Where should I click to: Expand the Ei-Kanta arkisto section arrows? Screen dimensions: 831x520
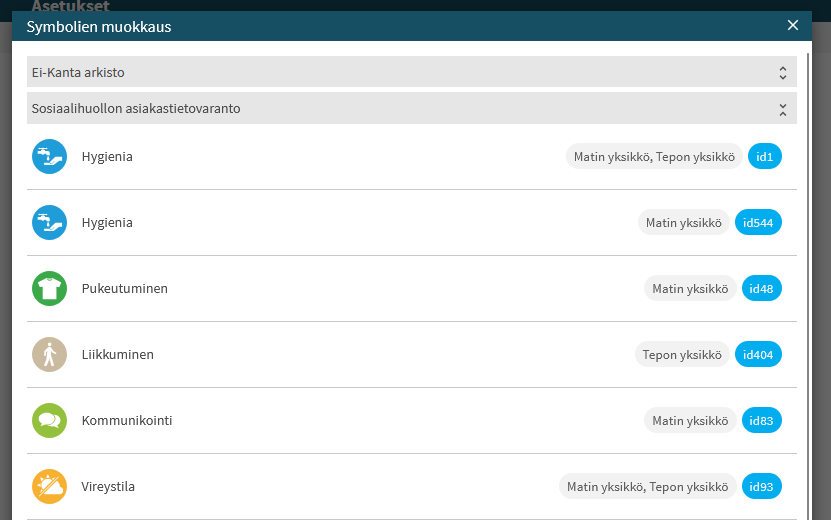click(783, 73)
